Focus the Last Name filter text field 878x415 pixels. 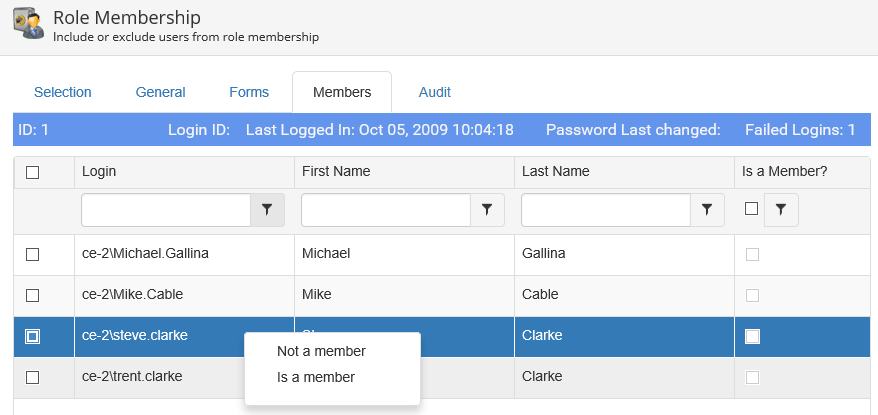[605, 210]
